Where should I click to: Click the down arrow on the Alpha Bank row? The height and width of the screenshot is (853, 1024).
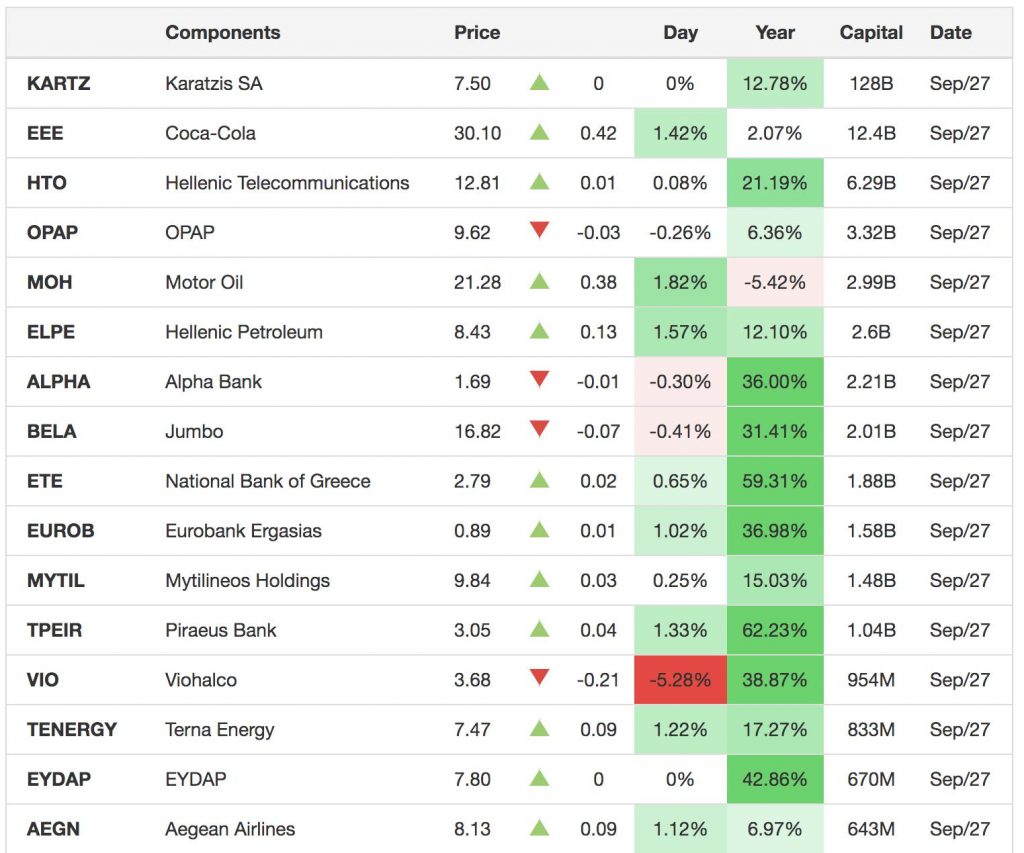pos(539,381)
